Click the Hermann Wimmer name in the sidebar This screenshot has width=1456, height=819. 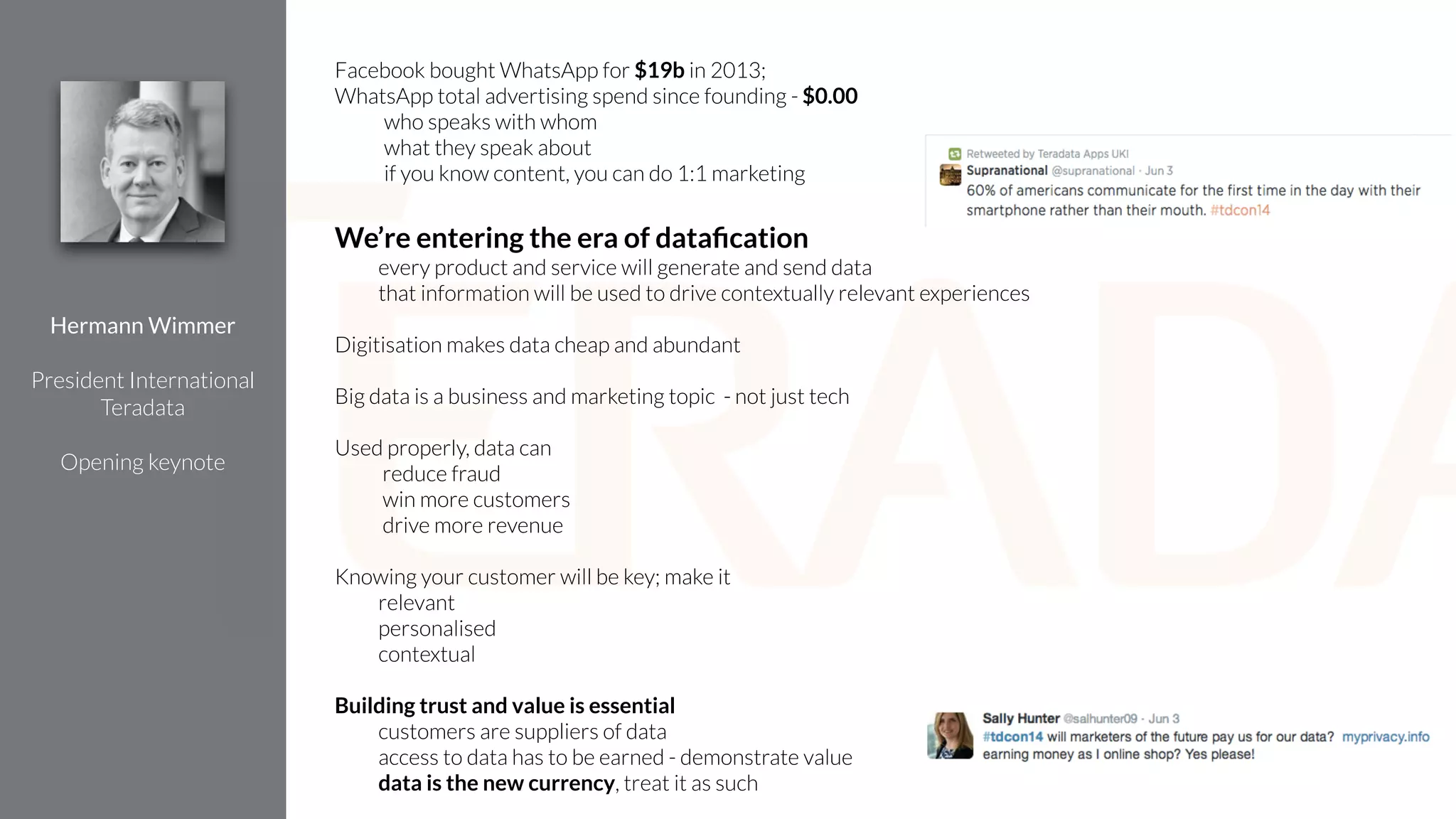pyautogui.click(x=142, y=326)
